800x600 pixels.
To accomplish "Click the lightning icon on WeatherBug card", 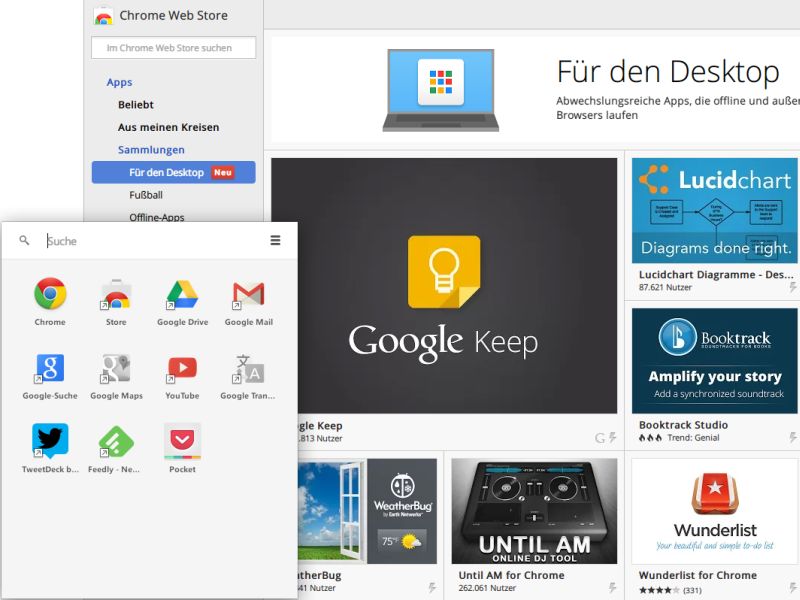I will (x=432, y=587).
